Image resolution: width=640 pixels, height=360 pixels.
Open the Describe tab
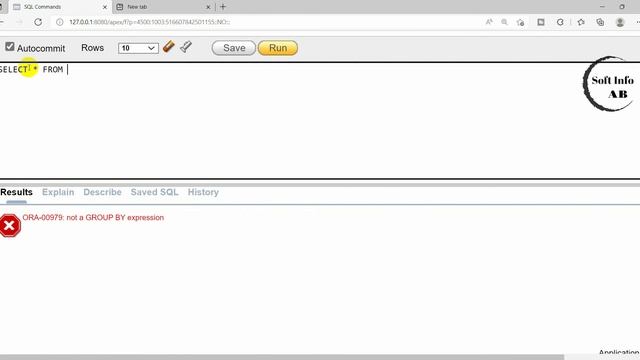pos(102,192)
